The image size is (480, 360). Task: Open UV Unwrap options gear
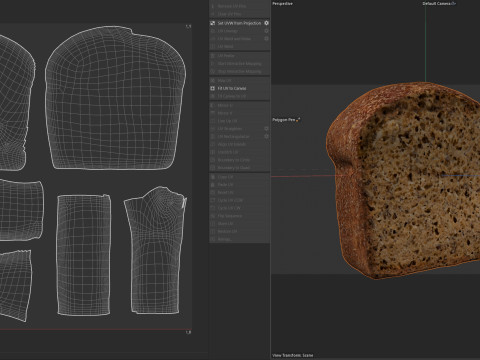click(x=266, y=31)
